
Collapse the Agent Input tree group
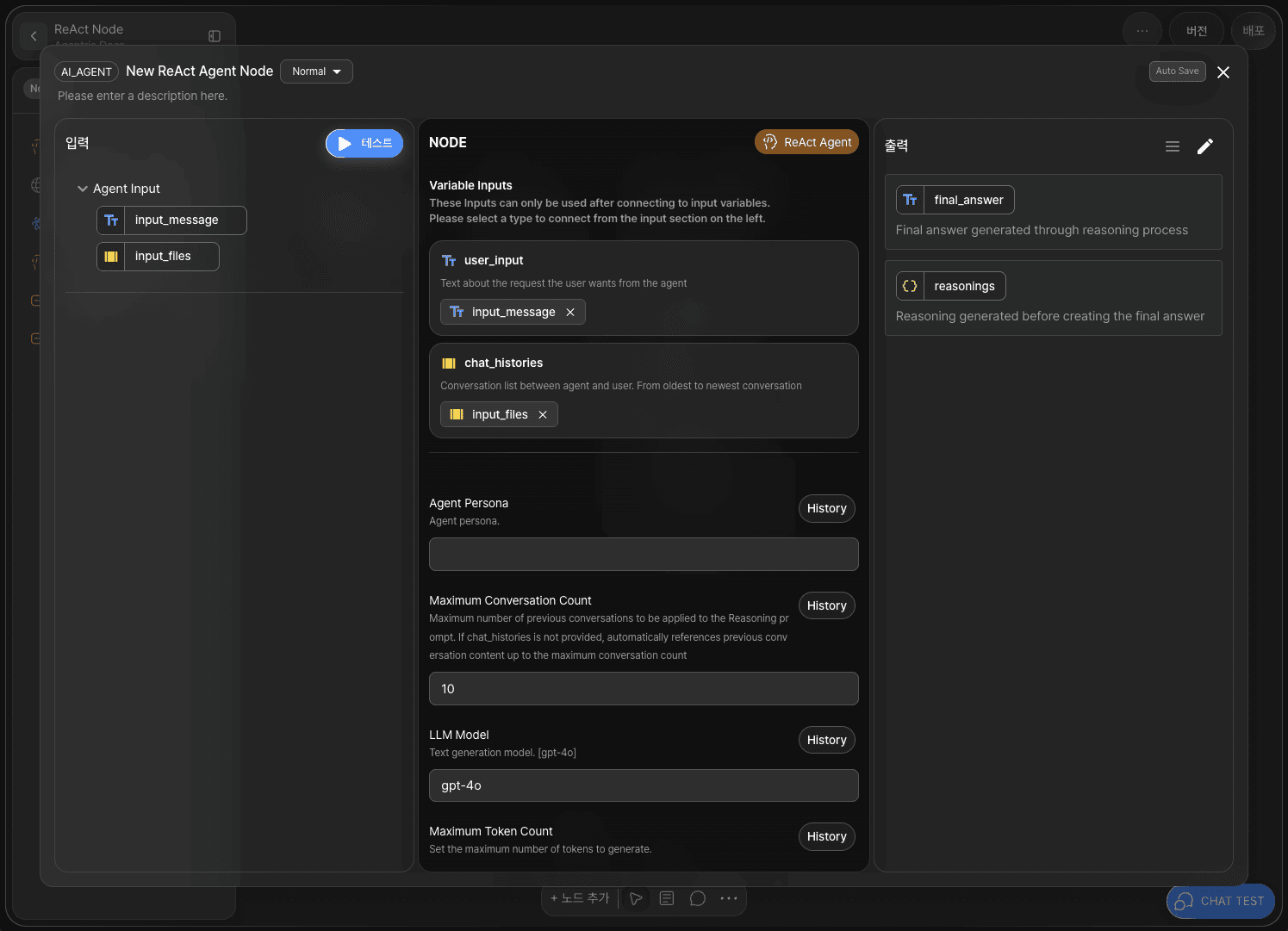(83, 189)
